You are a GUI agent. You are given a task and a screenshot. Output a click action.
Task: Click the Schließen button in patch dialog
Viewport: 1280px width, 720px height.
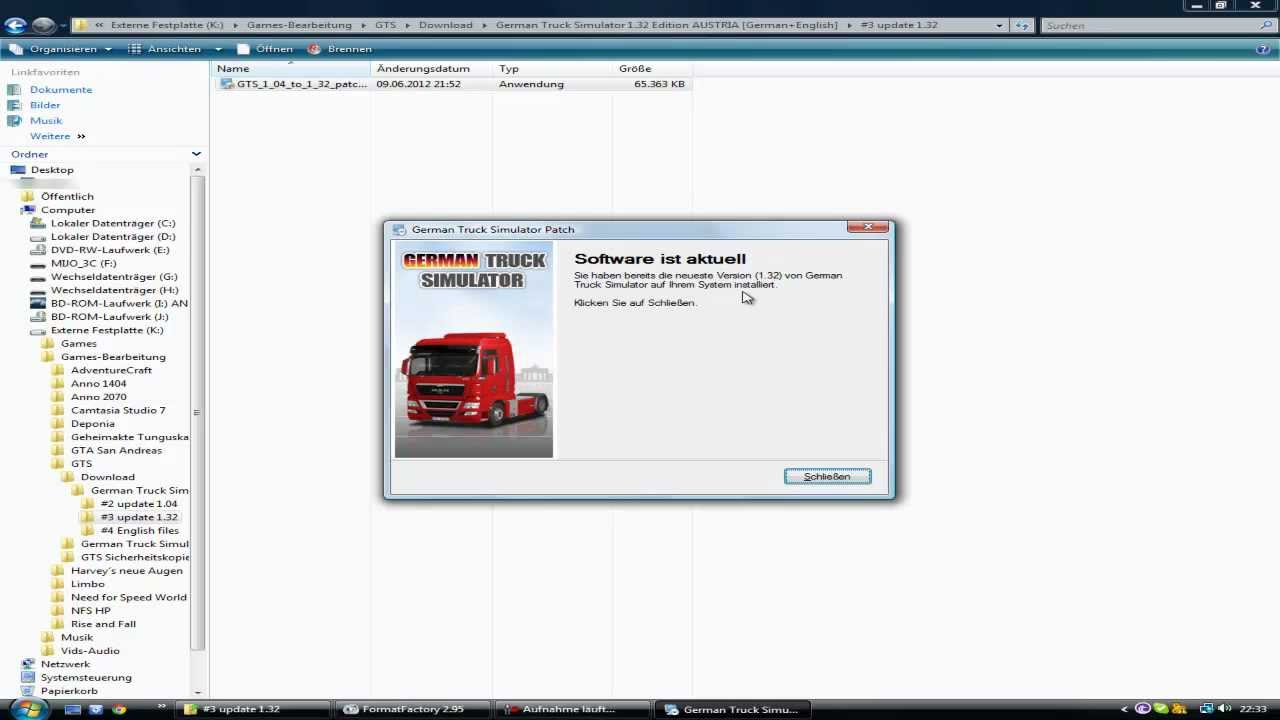click(x=827, y=477)
